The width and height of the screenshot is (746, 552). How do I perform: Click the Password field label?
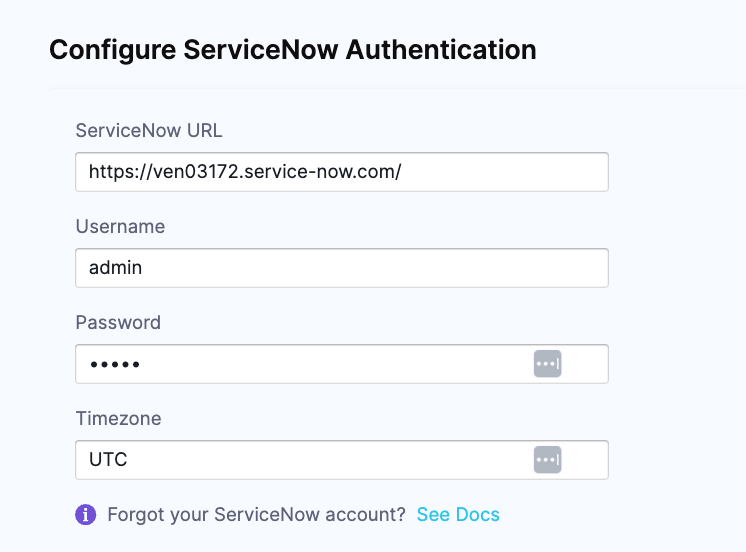coord(118,323)
